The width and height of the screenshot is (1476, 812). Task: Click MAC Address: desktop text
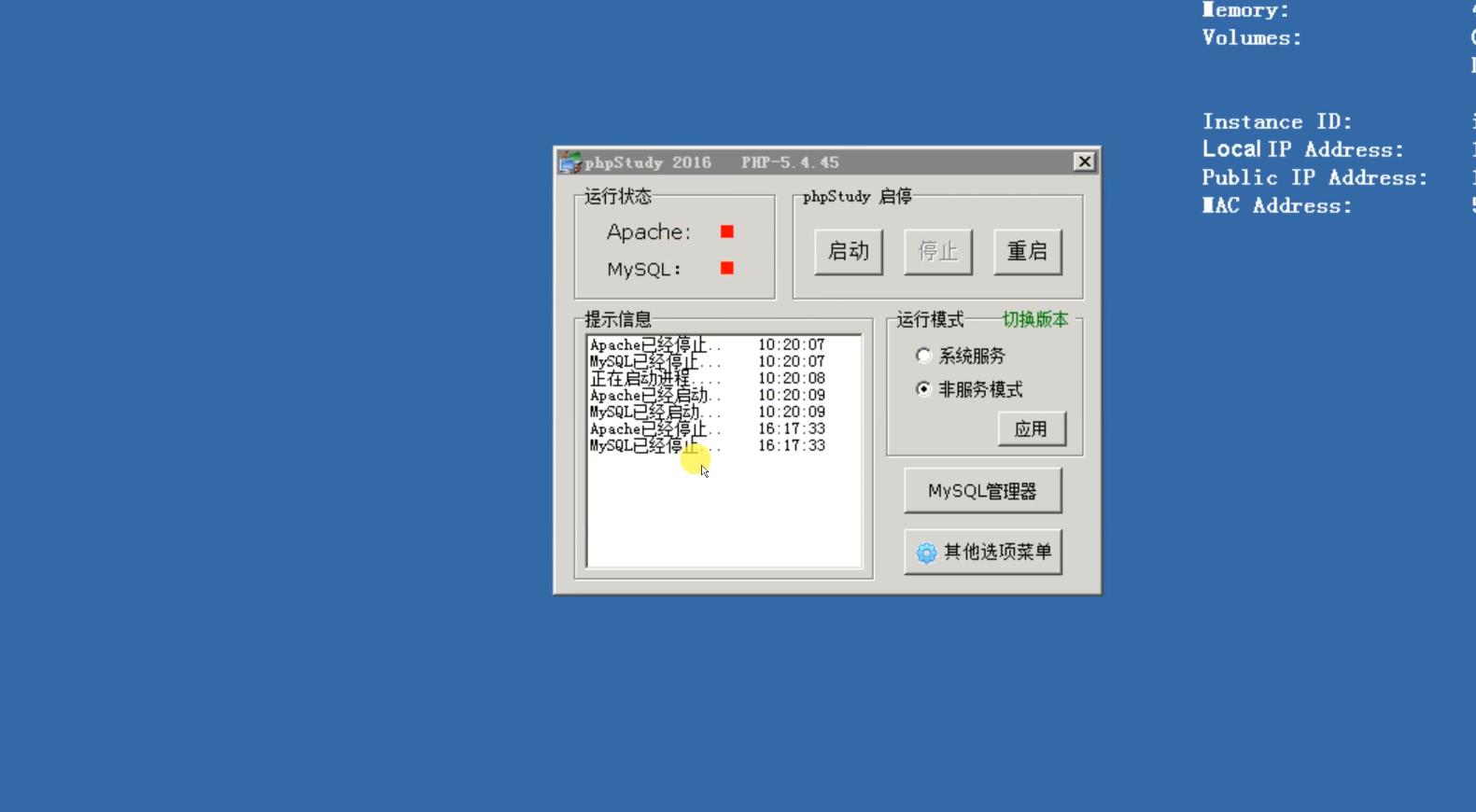pyautogui.click(x=1277, y=205)
